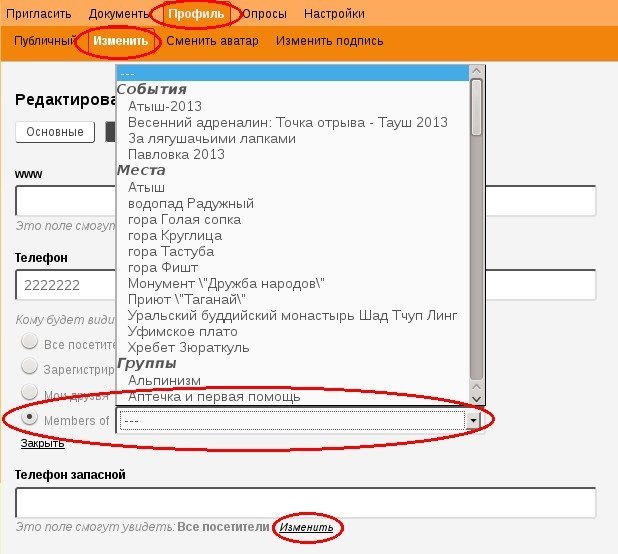Click the Изменить link under Телефон запасной
The height and width of the screenshot is (554, 618).
307,527
